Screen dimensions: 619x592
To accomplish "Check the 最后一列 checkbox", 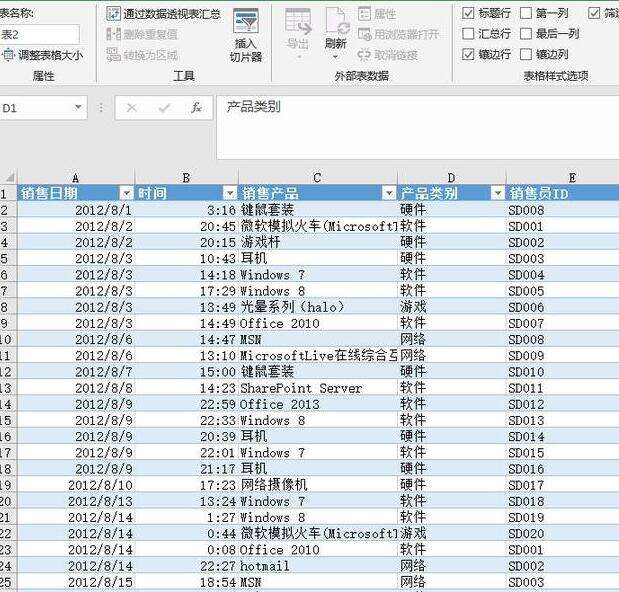I will [x=526, y=34].
